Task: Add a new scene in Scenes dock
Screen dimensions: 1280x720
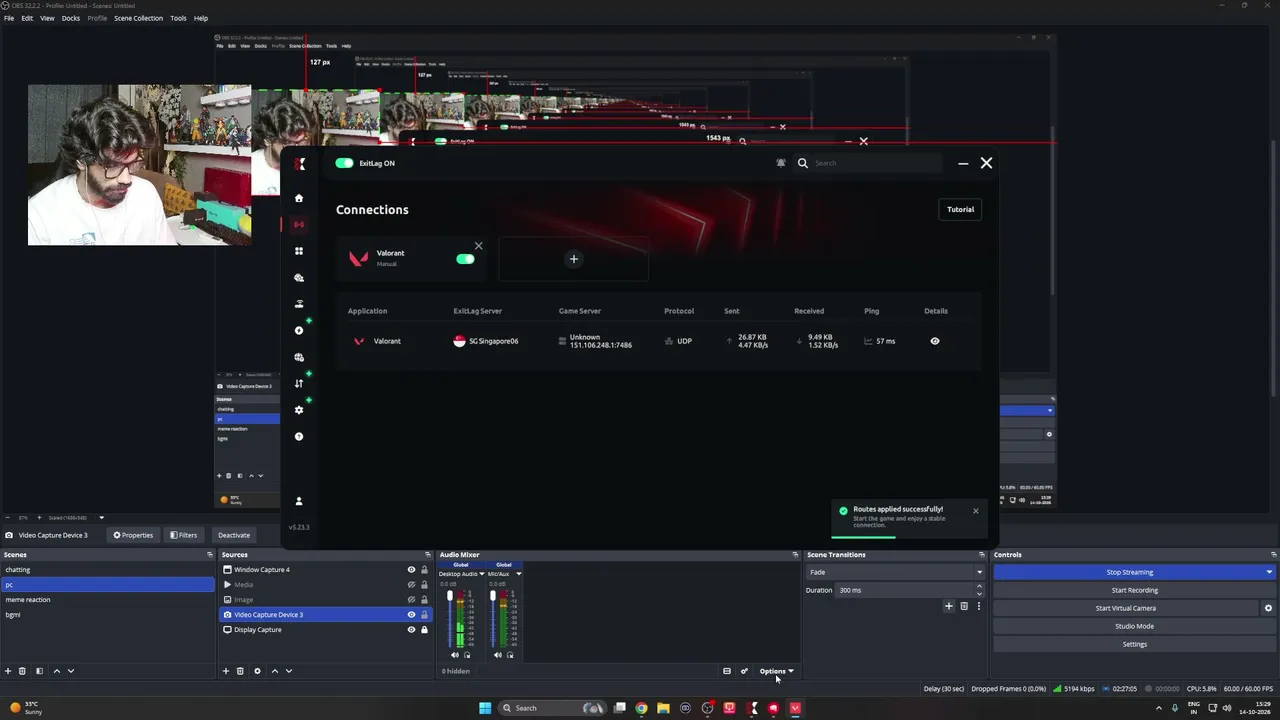Action: point(8,671)
